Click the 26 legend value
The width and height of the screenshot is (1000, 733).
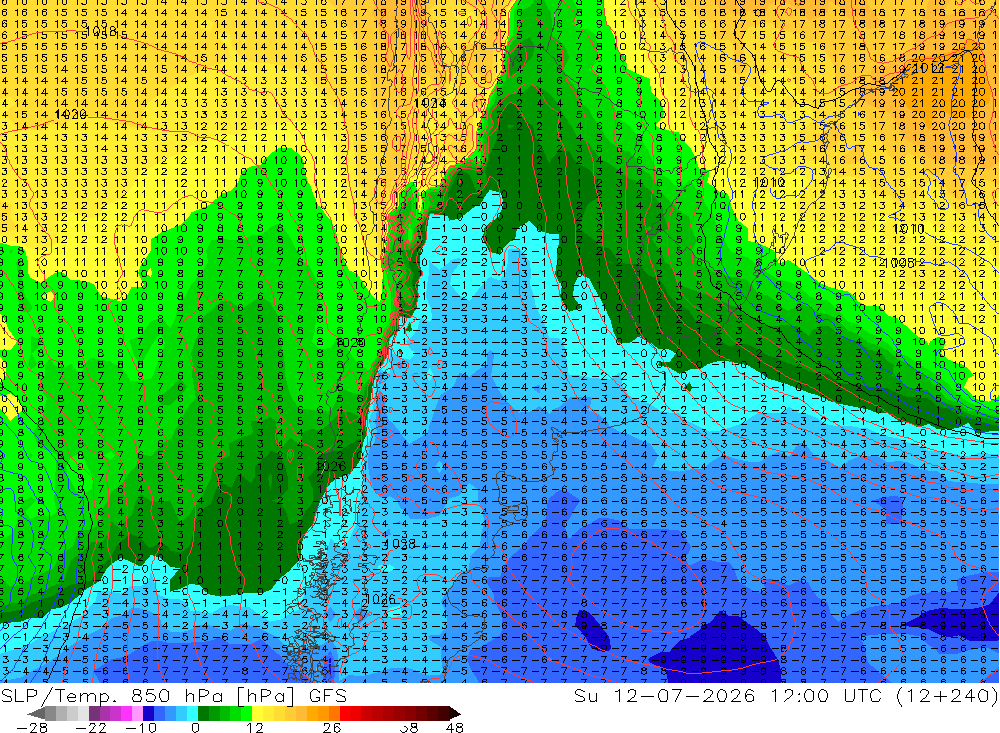click(x=332, y=728)
